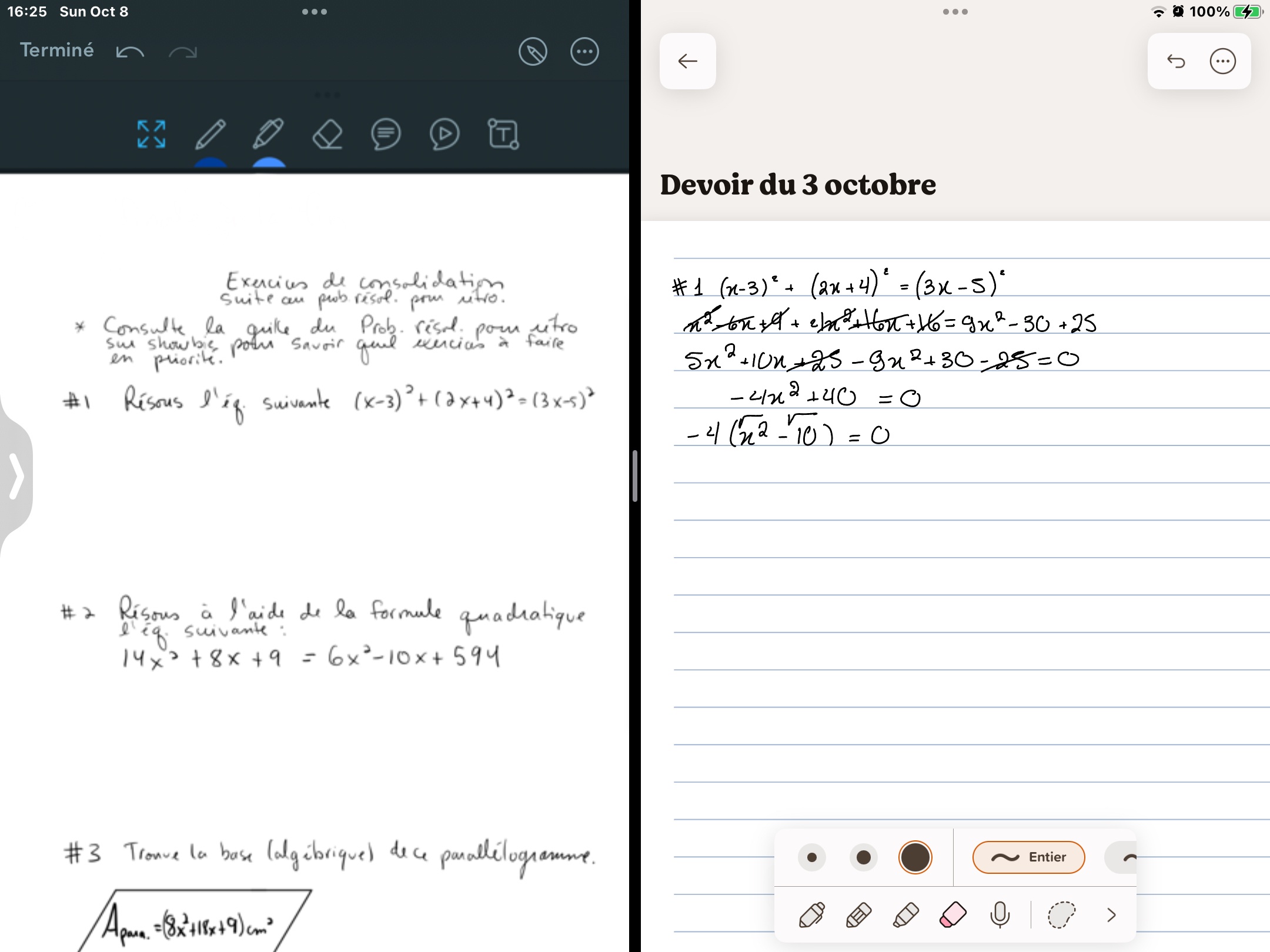Choose the eraser in dark toolbar

tap(327, 135)
